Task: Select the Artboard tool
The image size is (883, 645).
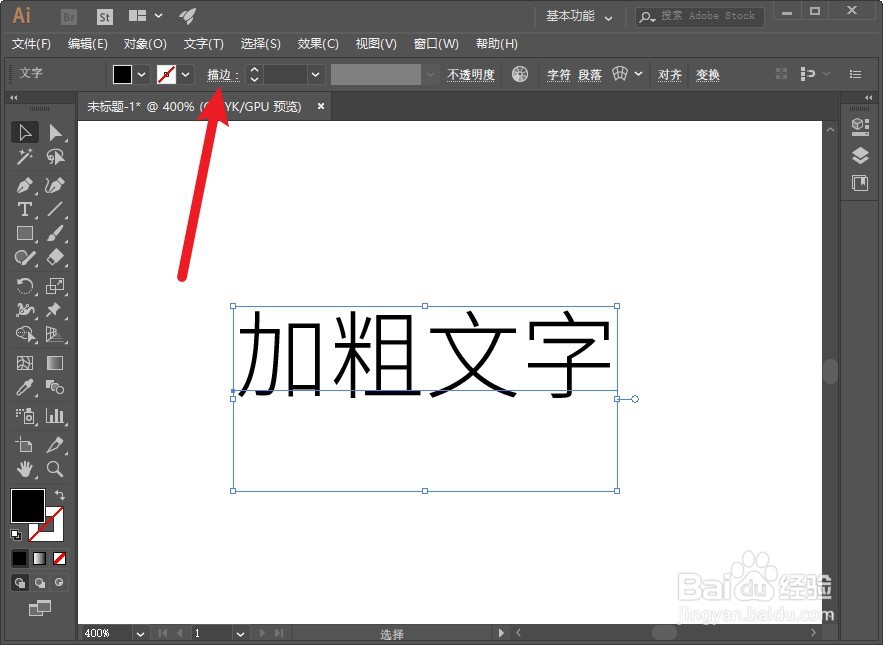Action: point(25,444)
